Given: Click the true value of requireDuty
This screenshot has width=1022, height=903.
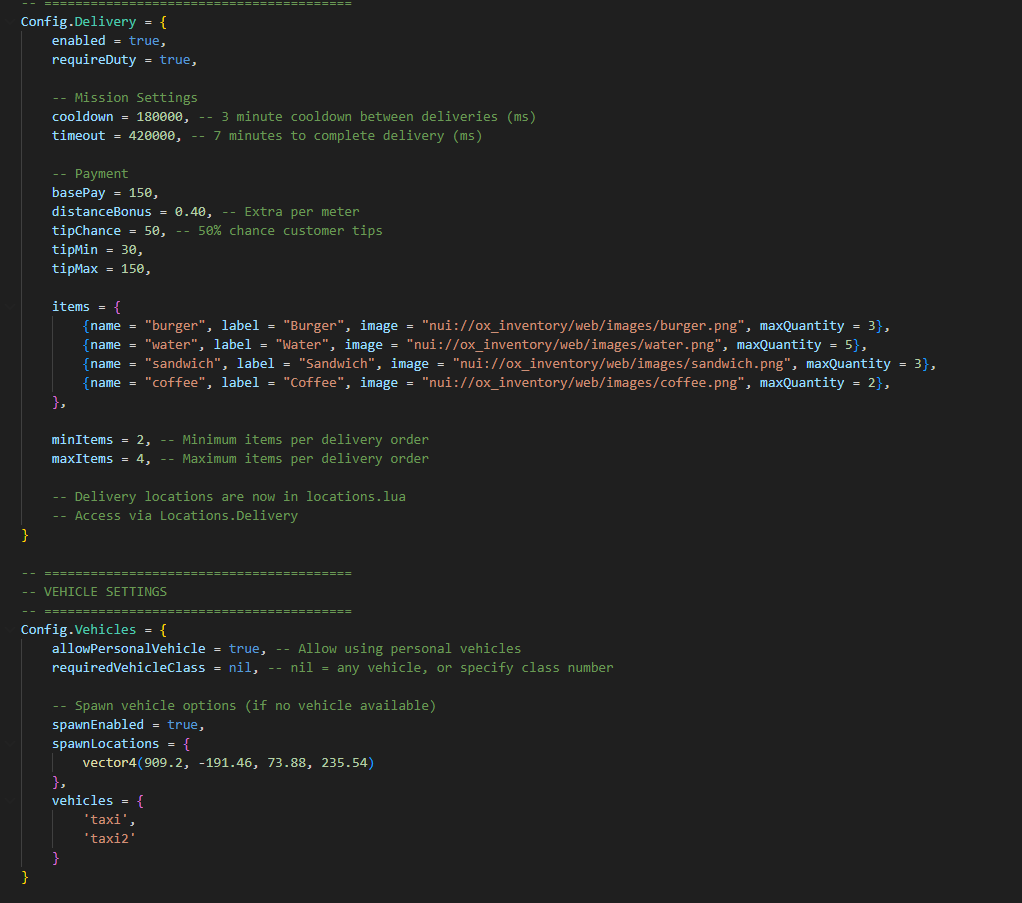Looking at the screenshot, I should tap(175, 60).
